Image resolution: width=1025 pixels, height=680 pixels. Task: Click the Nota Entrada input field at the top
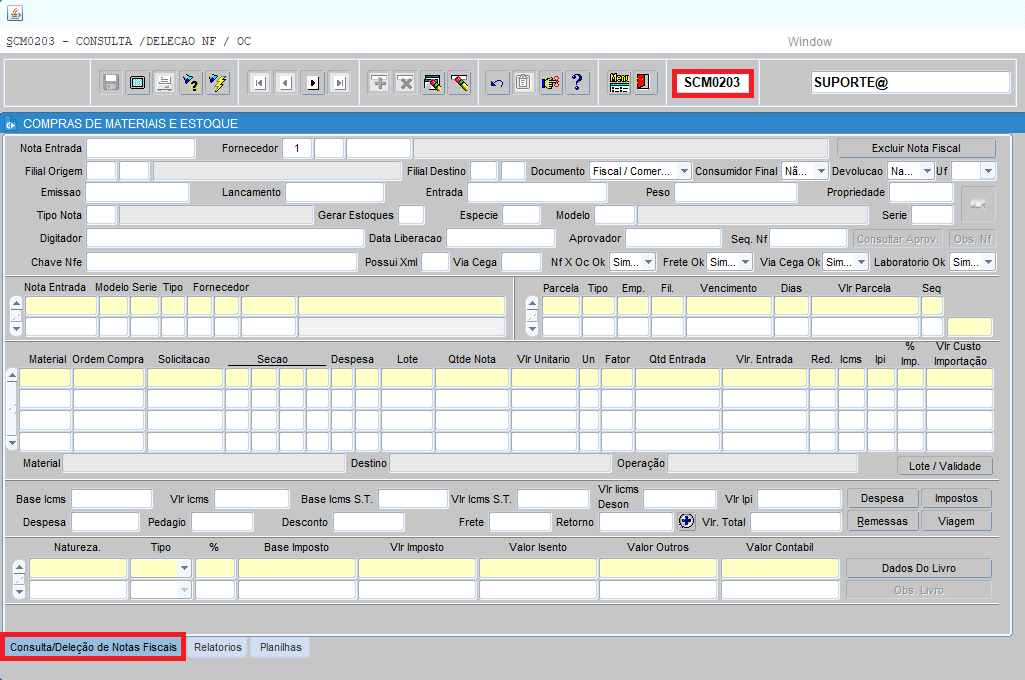pyautogui.click(x=141, y=148)
